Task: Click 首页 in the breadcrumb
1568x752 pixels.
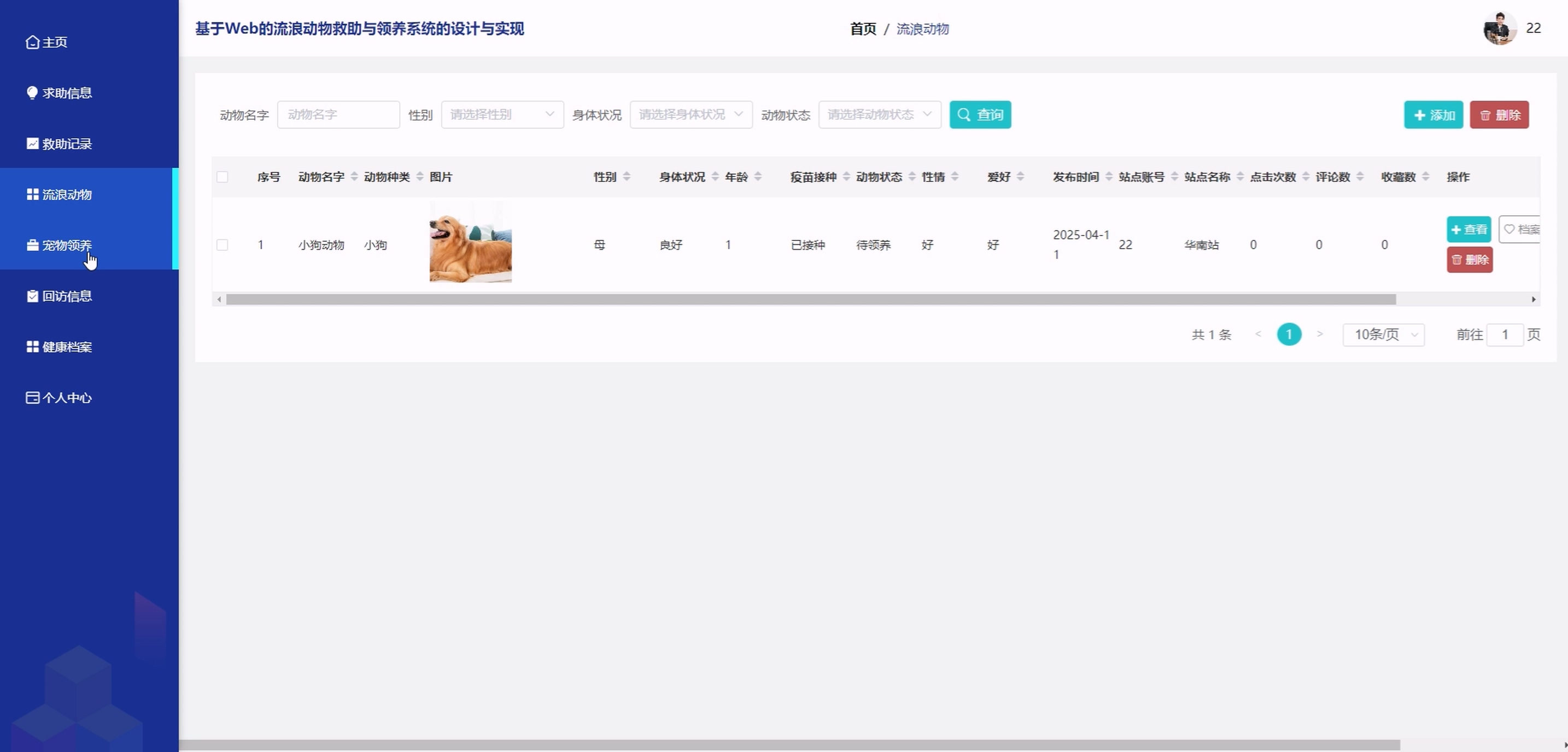Action: (863, 29)
